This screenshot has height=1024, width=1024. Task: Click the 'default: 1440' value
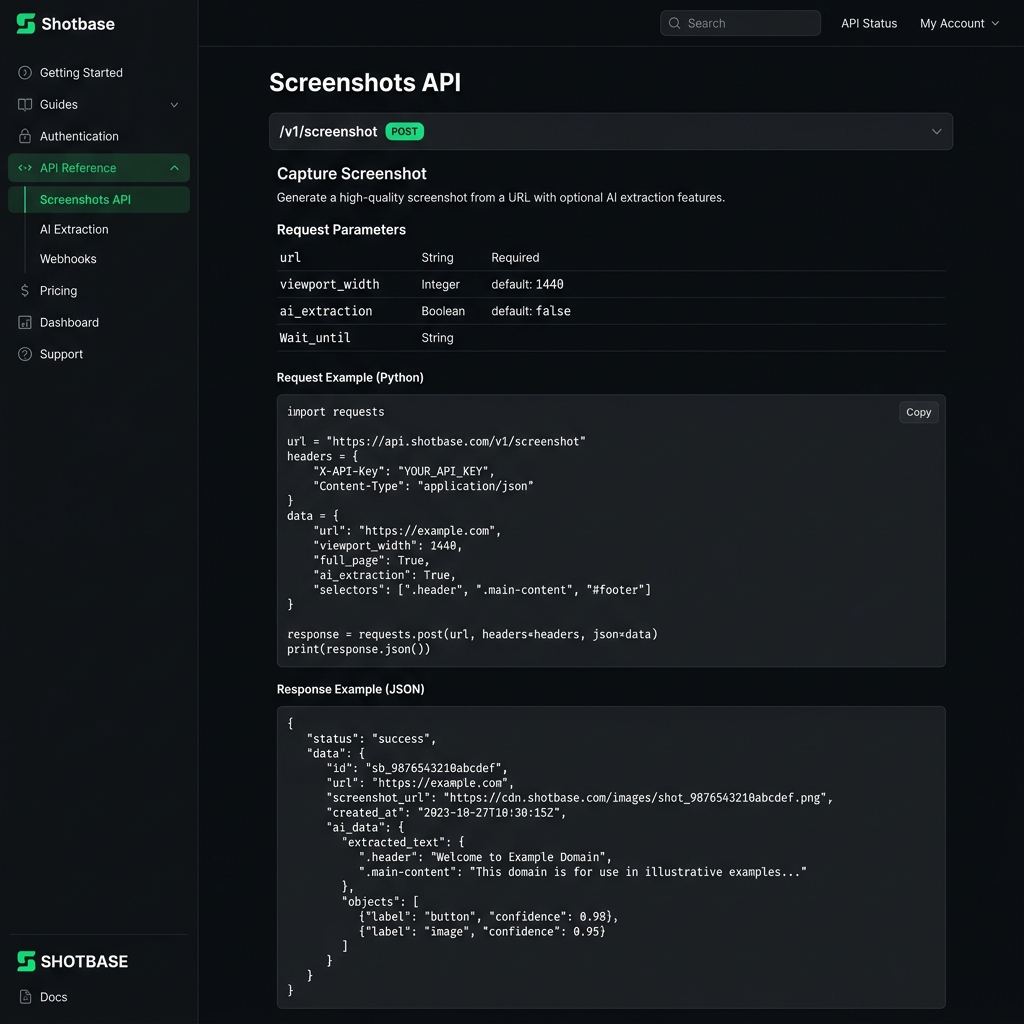[527, 284]
